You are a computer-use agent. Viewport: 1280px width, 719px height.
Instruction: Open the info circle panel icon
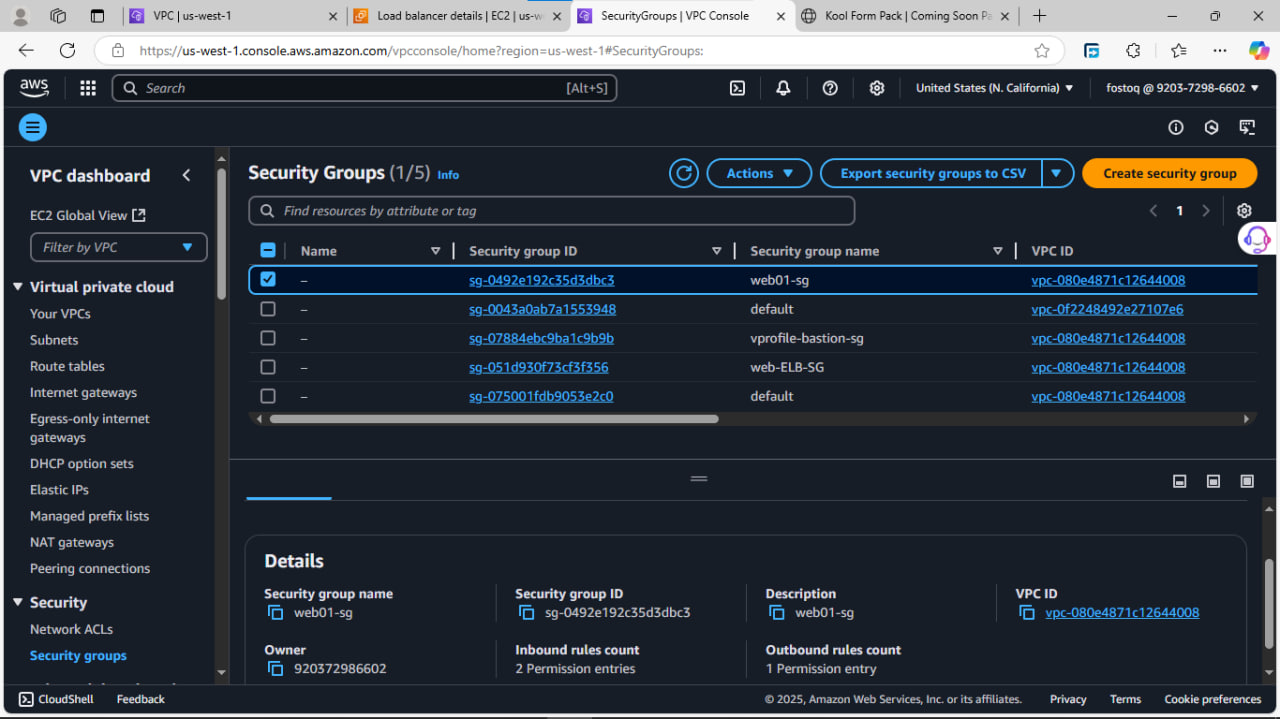tap(1176, 127)
